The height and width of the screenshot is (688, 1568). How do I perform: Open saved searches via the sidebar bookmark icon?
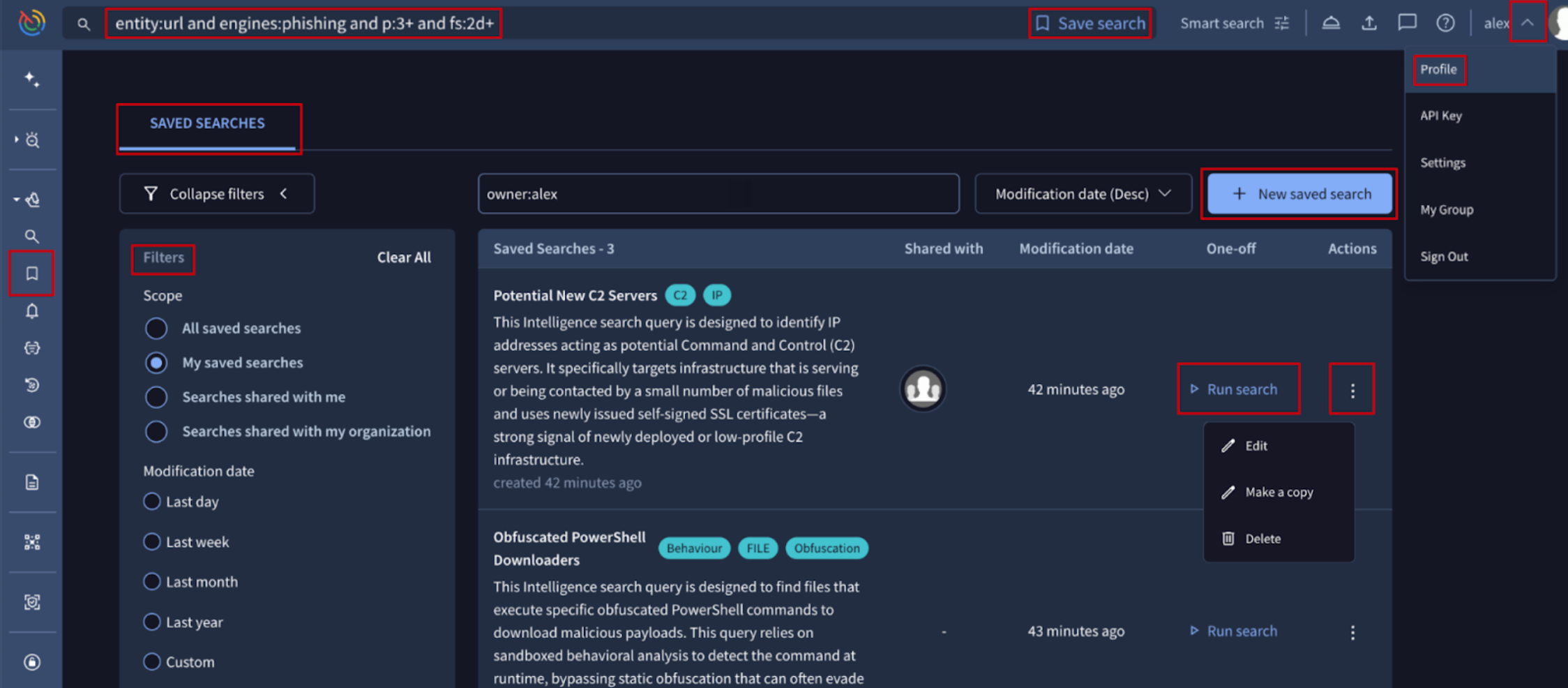(x=32, y=274)
